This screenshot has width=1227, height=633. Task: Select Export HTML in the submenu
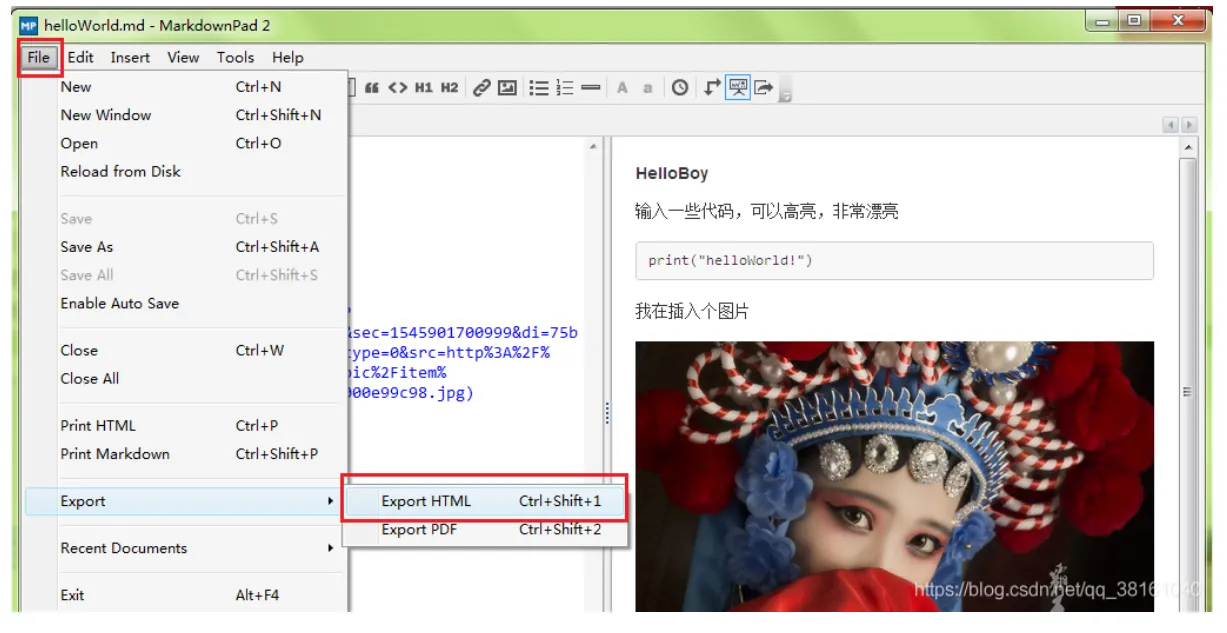click(x=485, y=501)
